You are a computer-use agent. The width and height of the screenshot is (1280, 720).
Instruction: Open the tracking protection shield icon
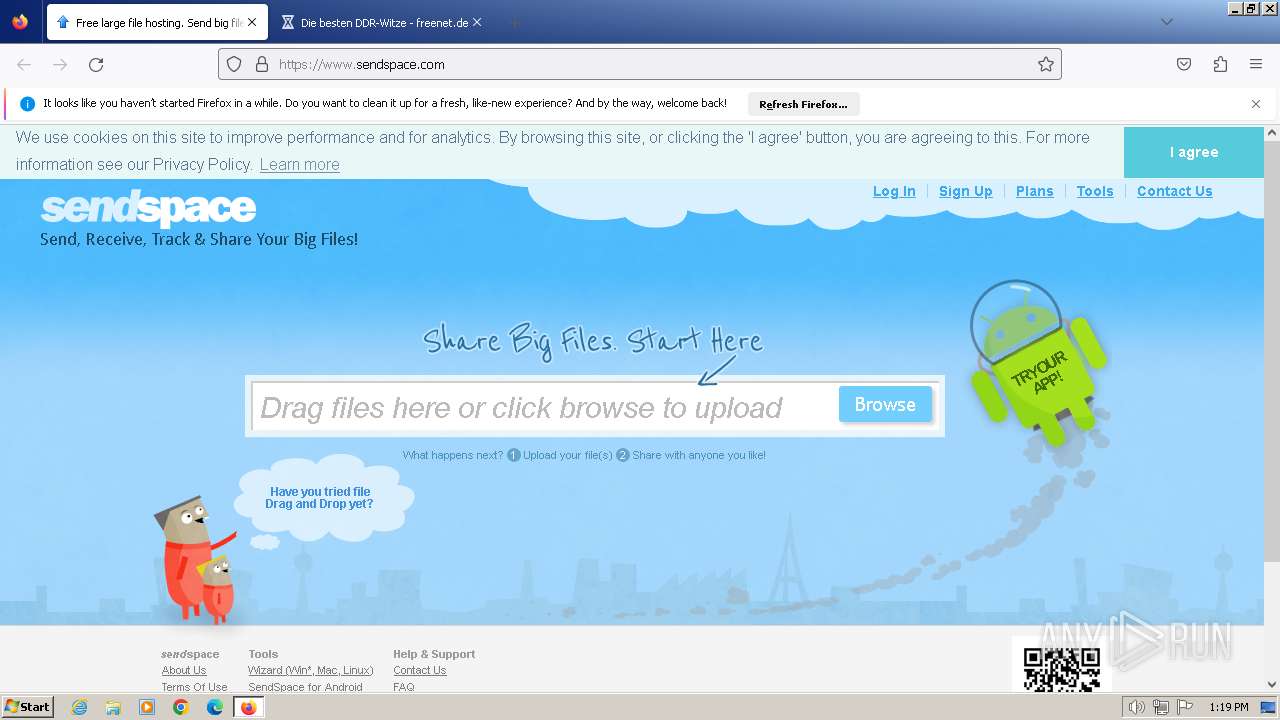(234, 64)
